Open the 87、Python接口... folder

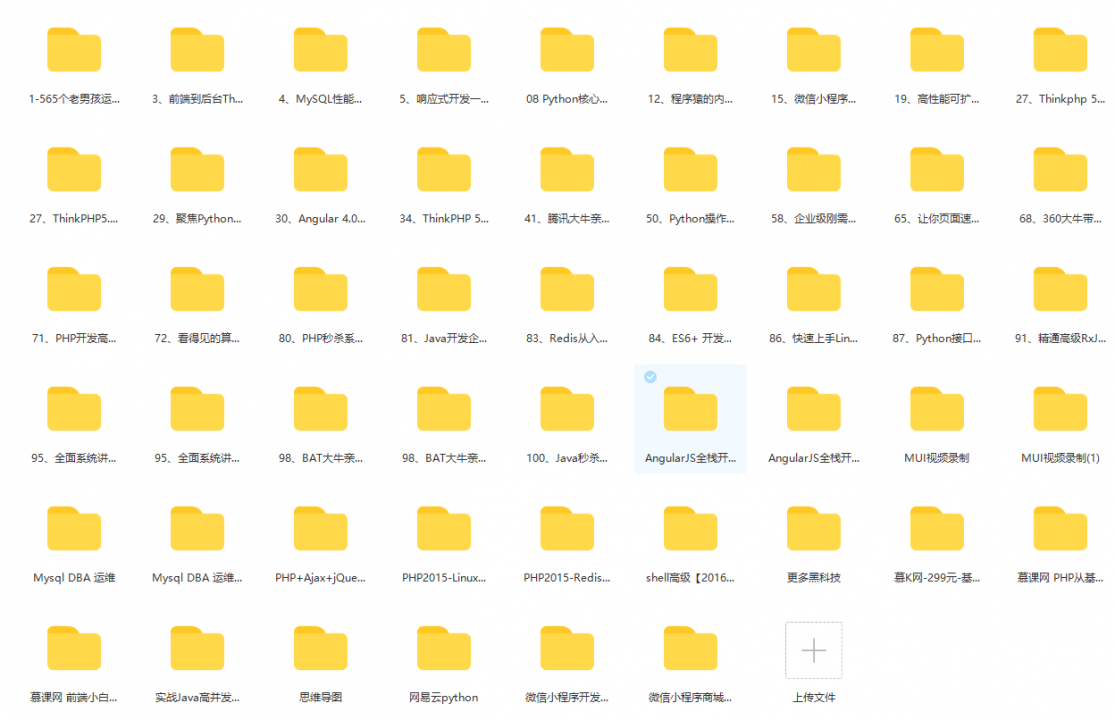click(x=937, y=289)
